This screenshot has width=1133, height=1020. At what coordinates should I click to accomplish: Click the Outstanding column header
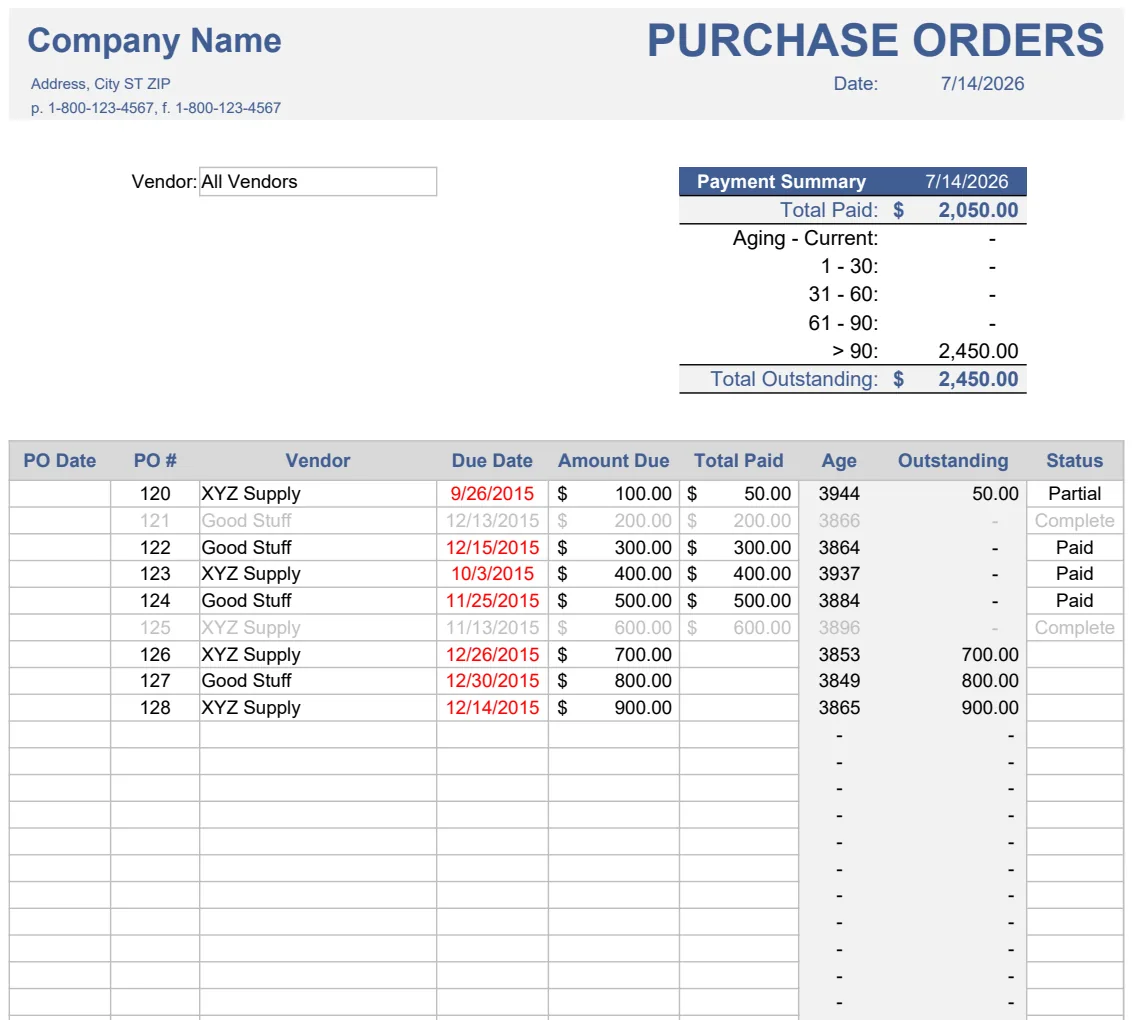(953, 461)
